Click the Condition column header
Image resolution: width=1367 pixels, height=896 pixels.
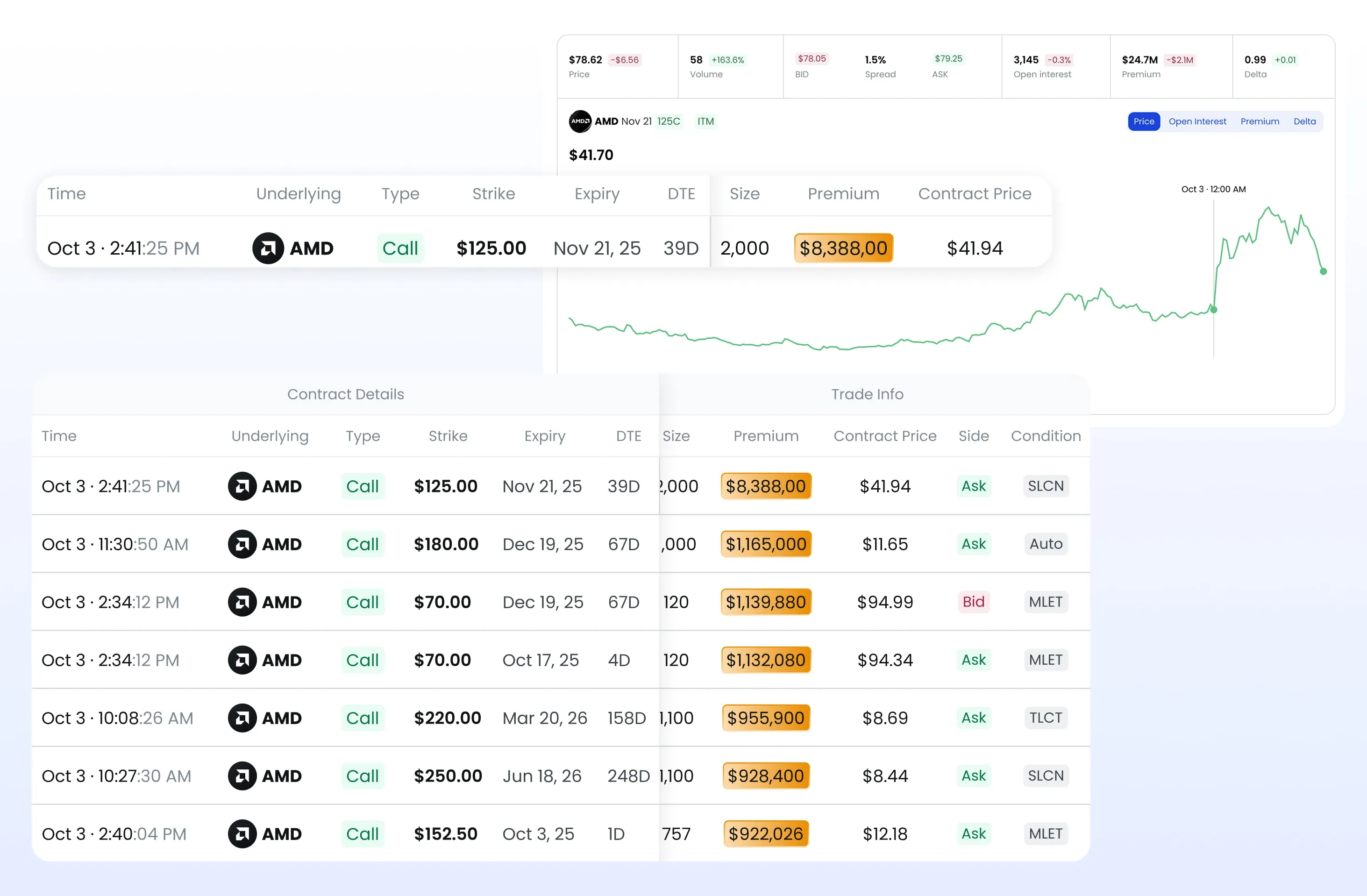pyautogui.click(x=1046, y=436)
